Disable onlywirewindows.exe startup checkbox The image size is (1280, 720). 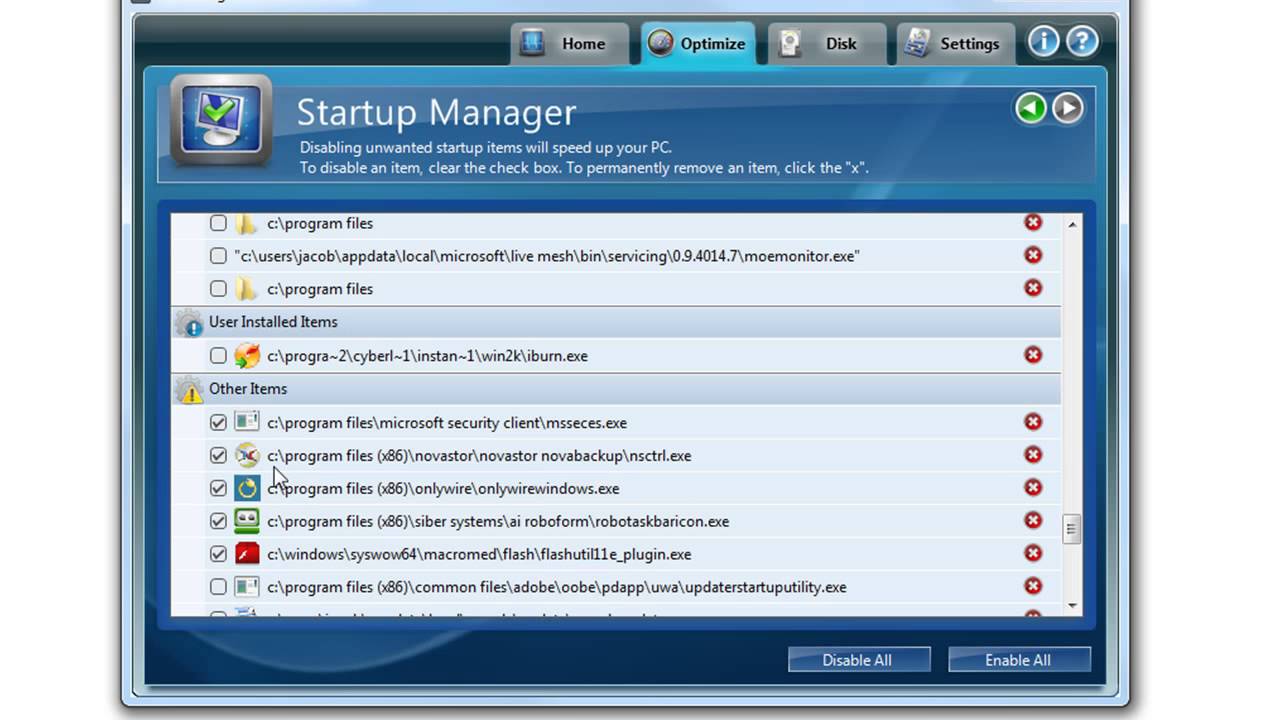tap(218, 488)
